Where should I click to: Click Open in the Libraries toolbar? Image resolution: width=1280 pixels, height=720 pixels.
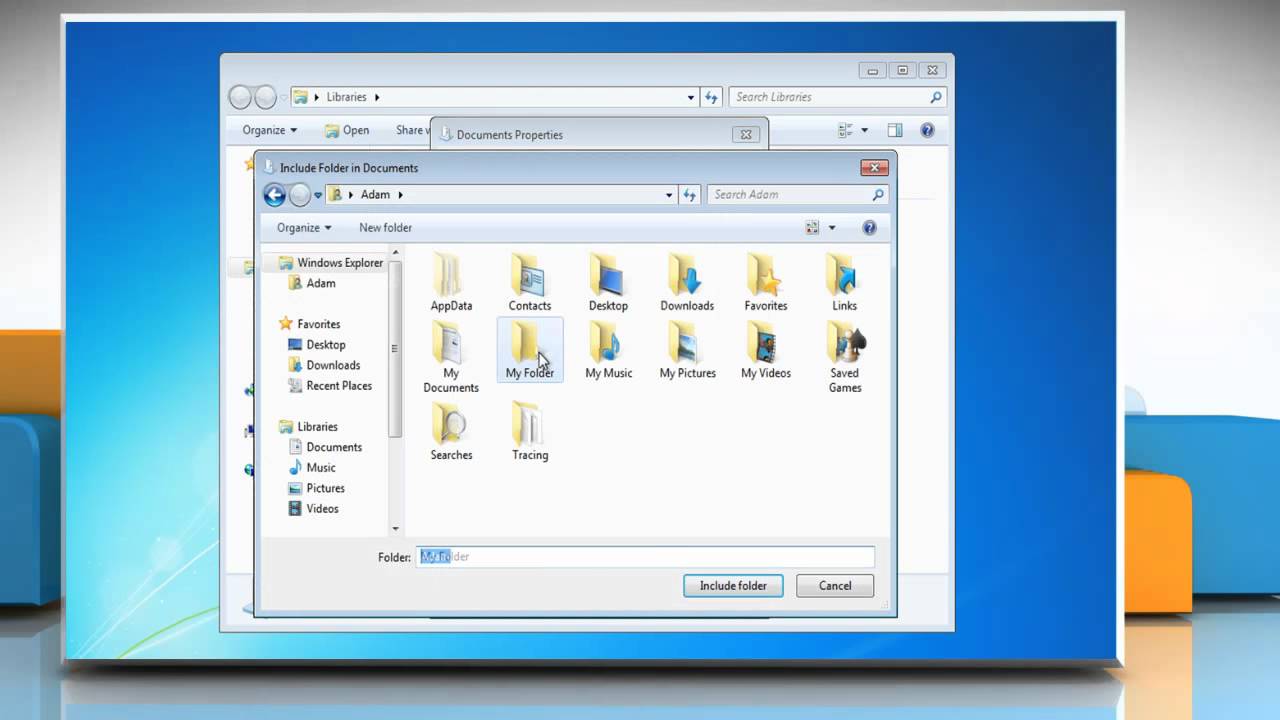pos(347,130)
